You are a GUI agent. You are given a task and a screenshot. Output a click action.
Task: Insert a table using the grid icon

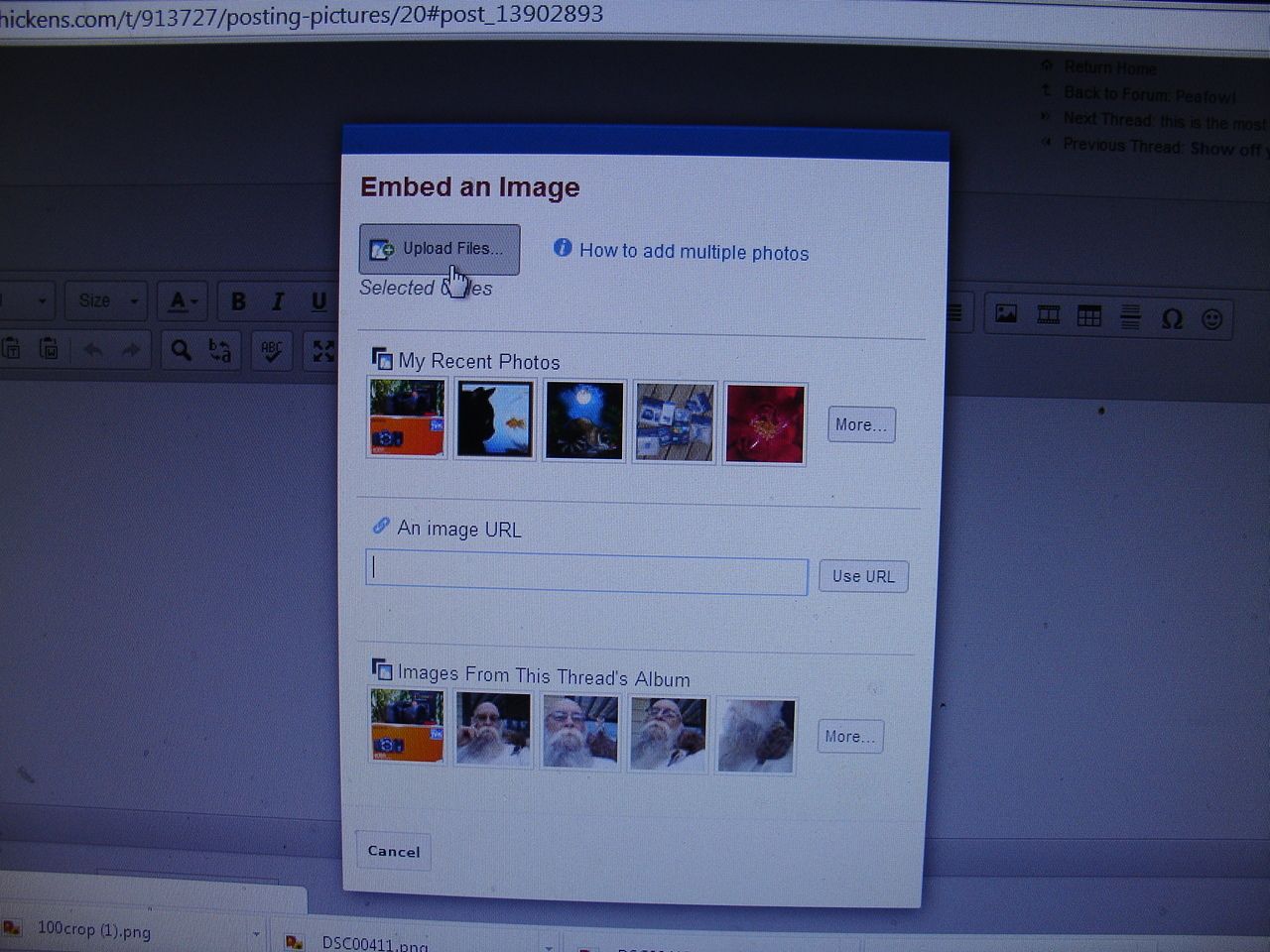(x=1089, y=316)
